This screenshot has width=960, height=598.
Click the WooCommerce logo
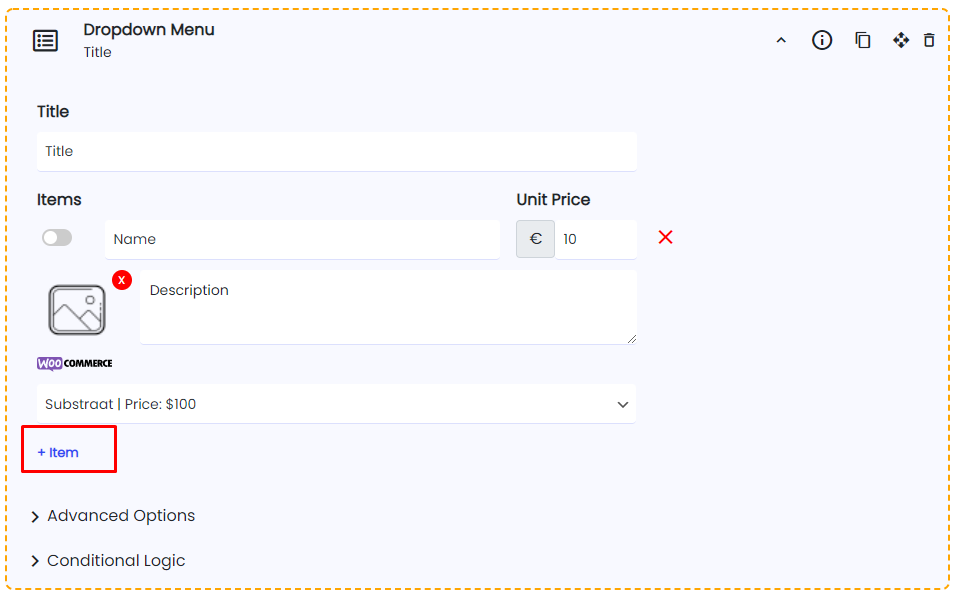[75, 364]
